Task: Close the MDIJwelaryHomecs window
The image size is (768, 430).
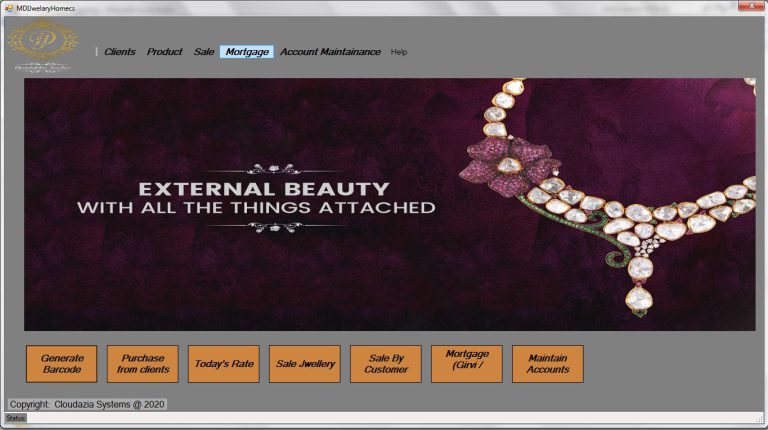Action: 744,7
